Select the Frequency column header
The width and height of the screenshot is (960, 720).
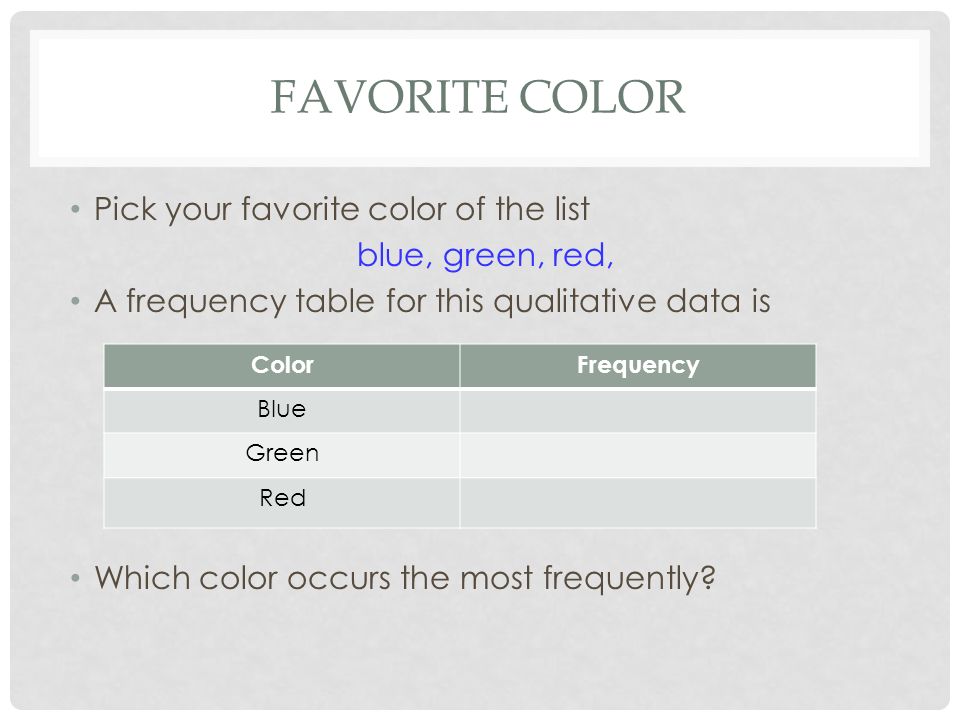coord(638,366)
